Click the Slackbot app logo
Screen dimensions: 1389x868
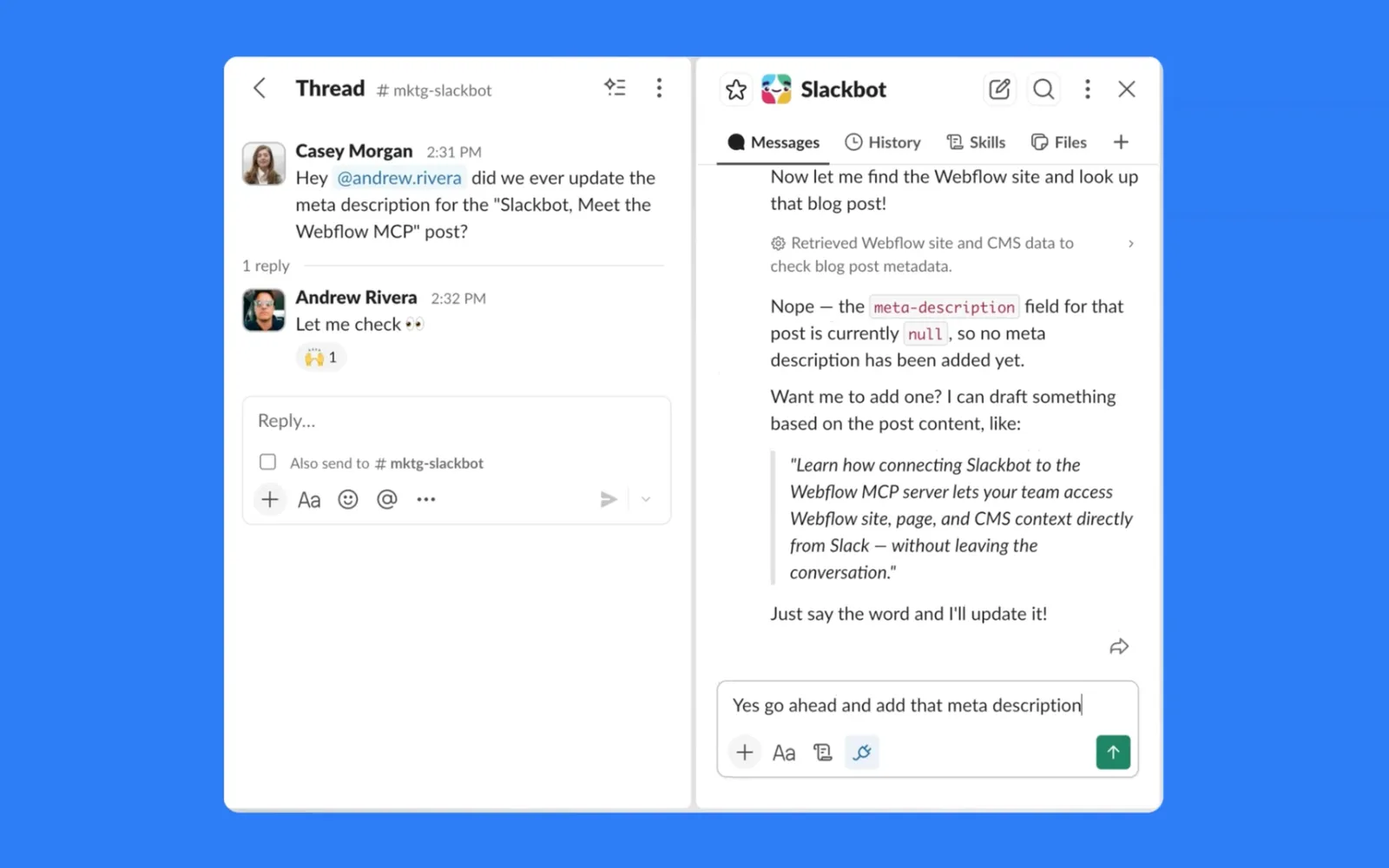point(776,89)
